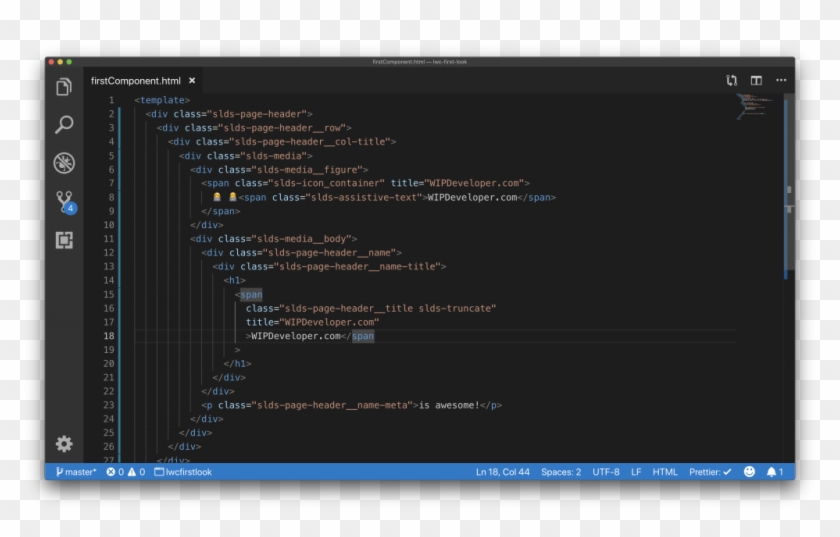Click the feedback smiley icon
This screenshot has height=537, width=840.
749,472
